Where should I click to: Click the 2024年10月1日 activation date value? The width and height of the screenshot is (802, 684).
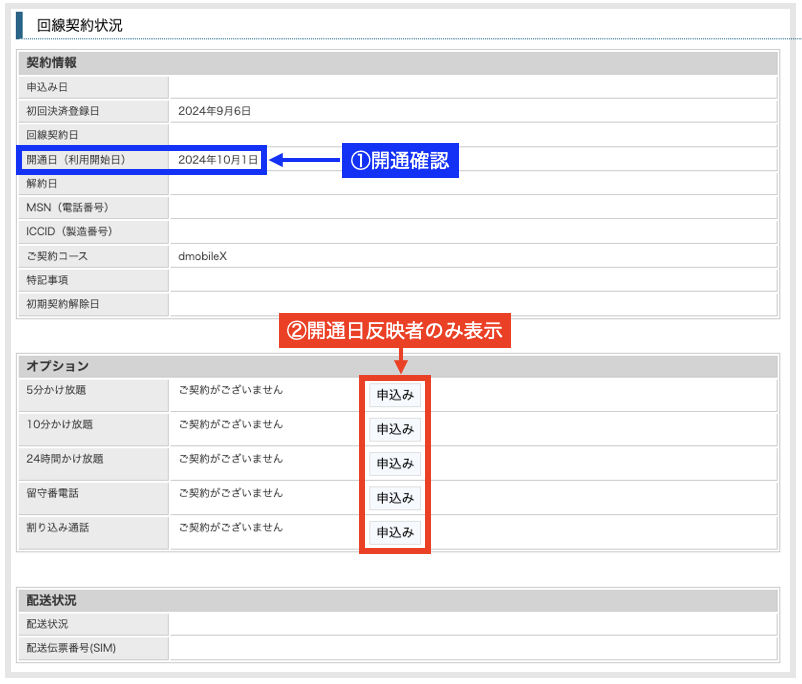(x=218, y=160)
